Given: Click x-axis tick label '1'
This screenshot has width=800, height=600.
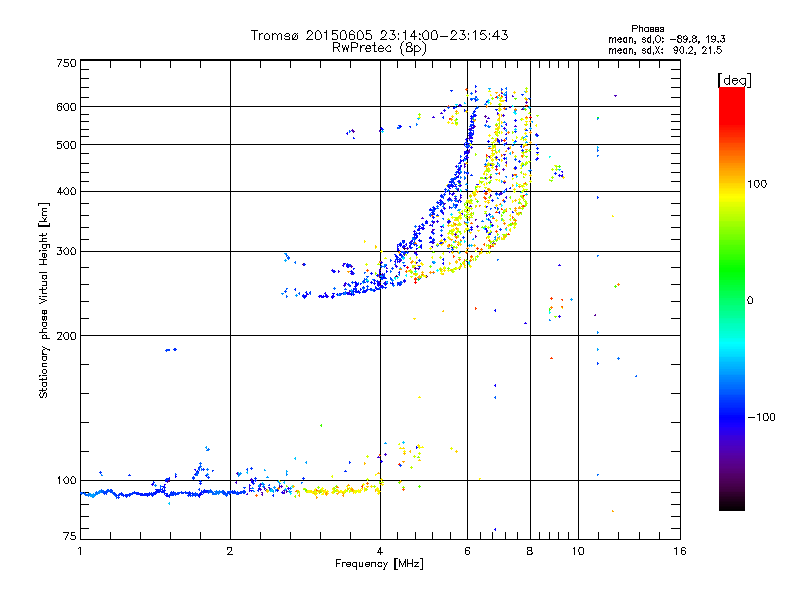Looking at the screenshot, I should (x=80, y=551).
